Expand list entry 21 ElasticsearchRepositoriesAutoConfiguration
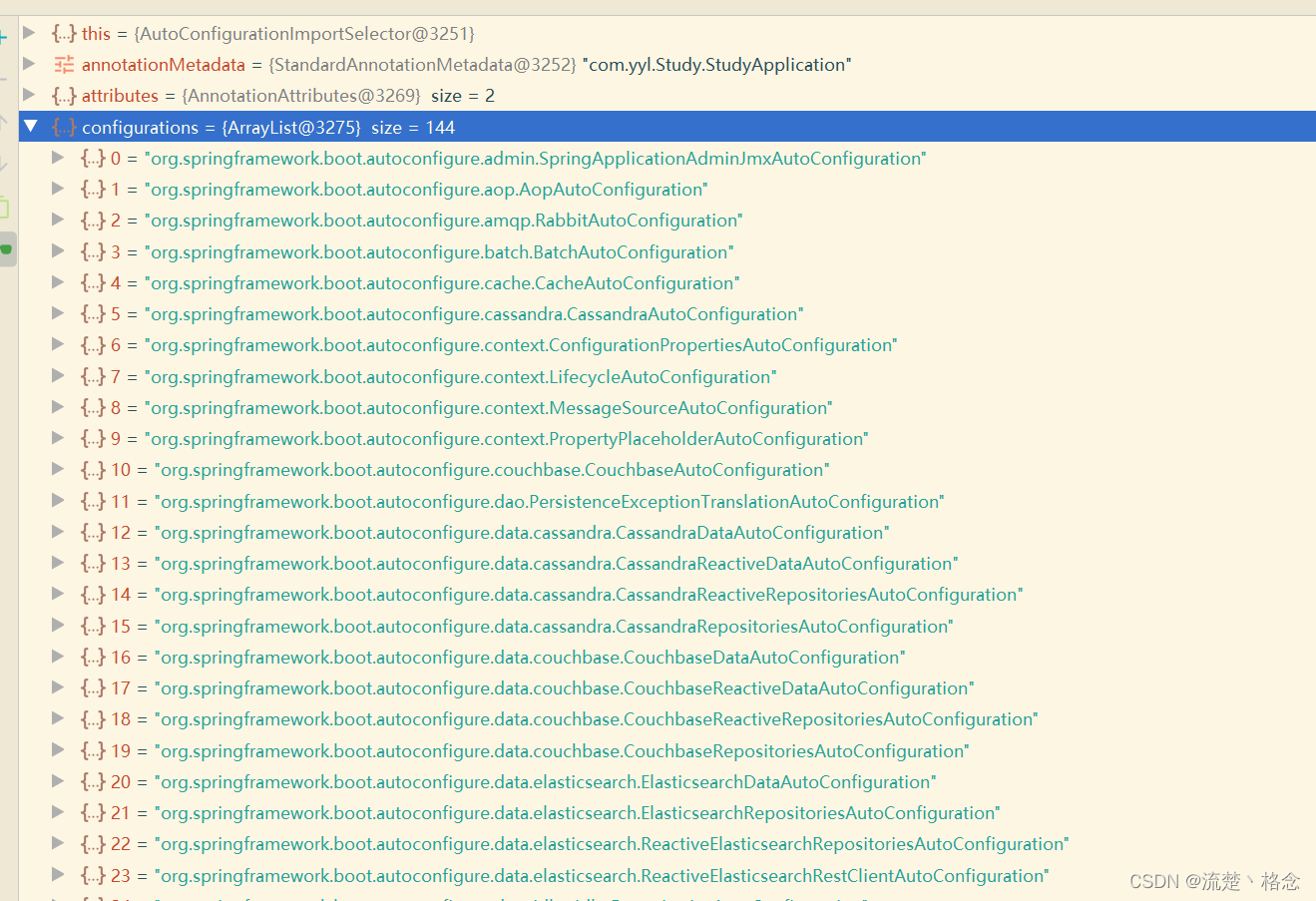Image resolution: width=1316 pixels, height=901 pixels. [x=58, y=812]
